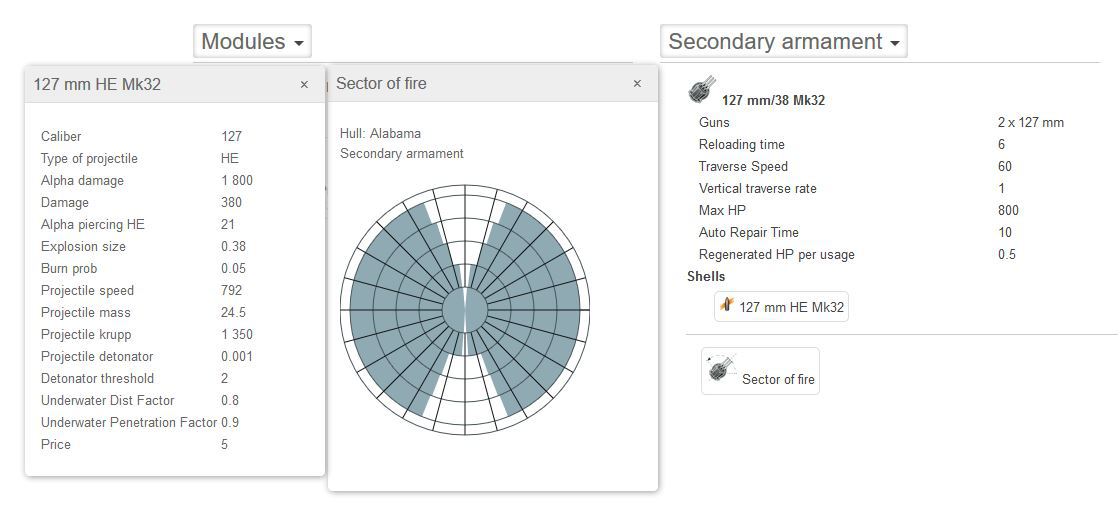Click the center hub of the sector chart
1120x520 pixels.
click(465, 309)
